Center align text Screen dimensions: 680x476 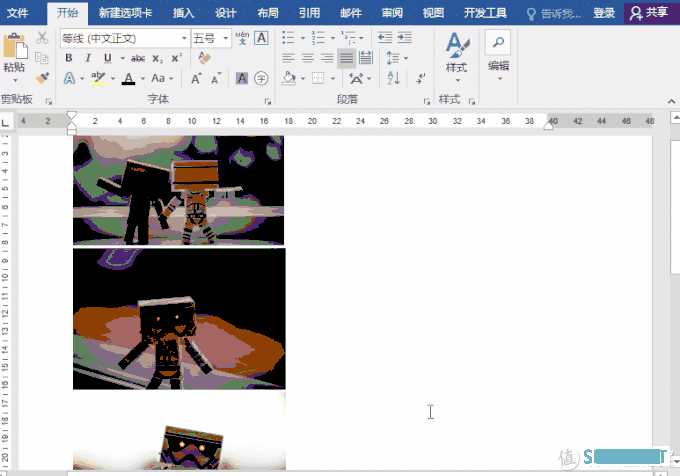tap(307, 58)
